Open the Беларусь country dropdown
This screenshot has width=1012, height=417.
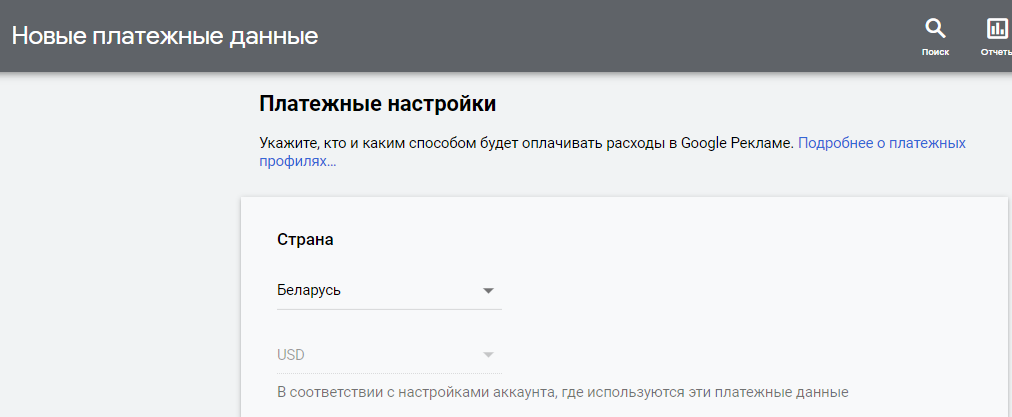click(x=389, y=290)
